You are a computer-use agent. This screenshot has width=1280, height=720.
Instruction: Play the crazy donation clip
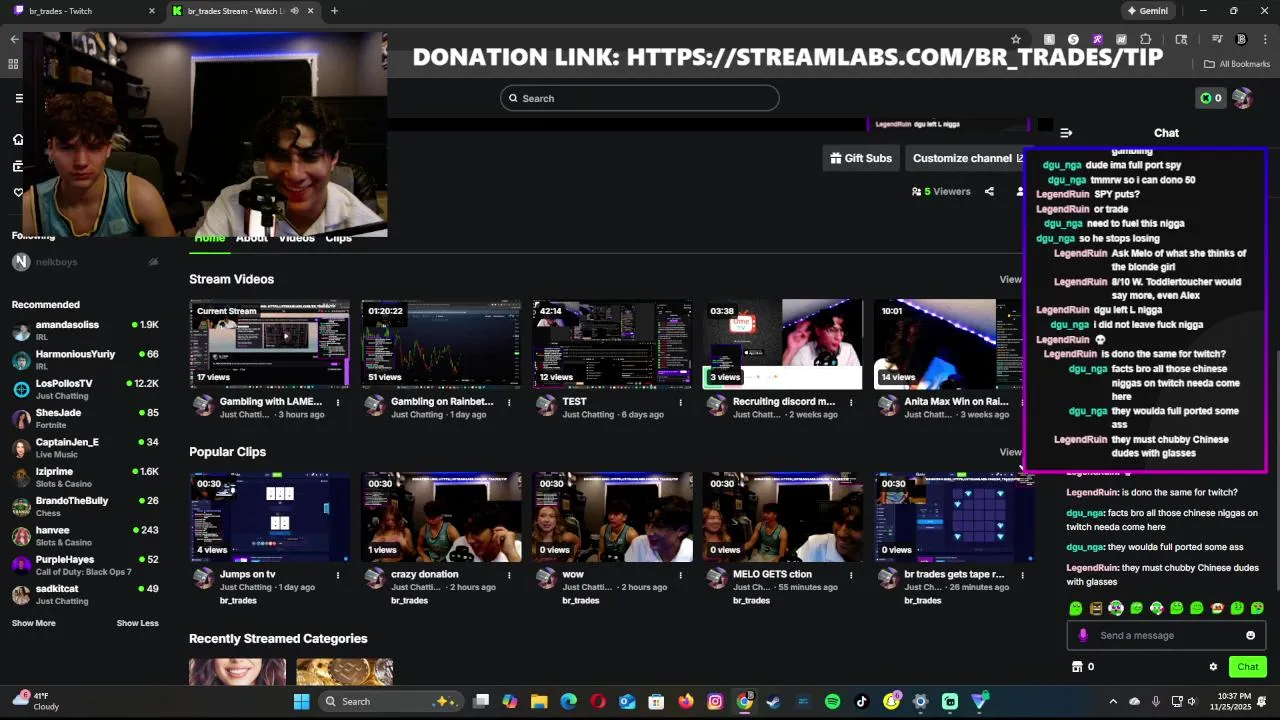441,517
